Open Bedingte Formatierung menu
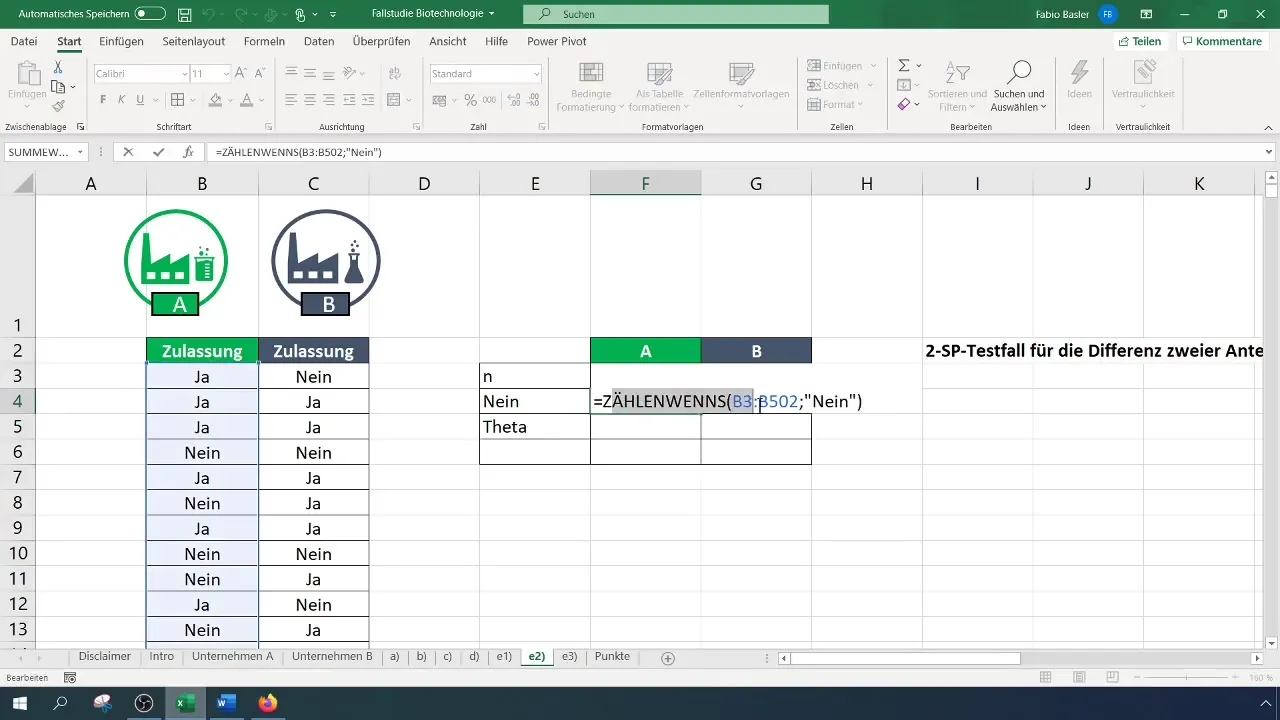 click(x=590, y=86)
